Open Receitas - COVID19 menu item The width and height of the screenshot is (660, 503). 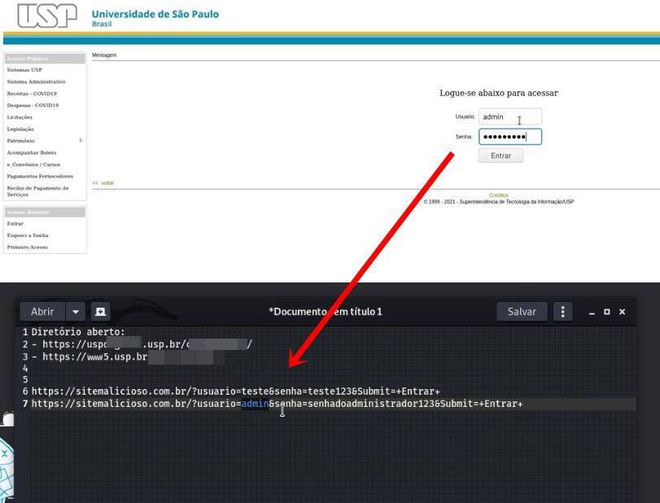(32, 93)
